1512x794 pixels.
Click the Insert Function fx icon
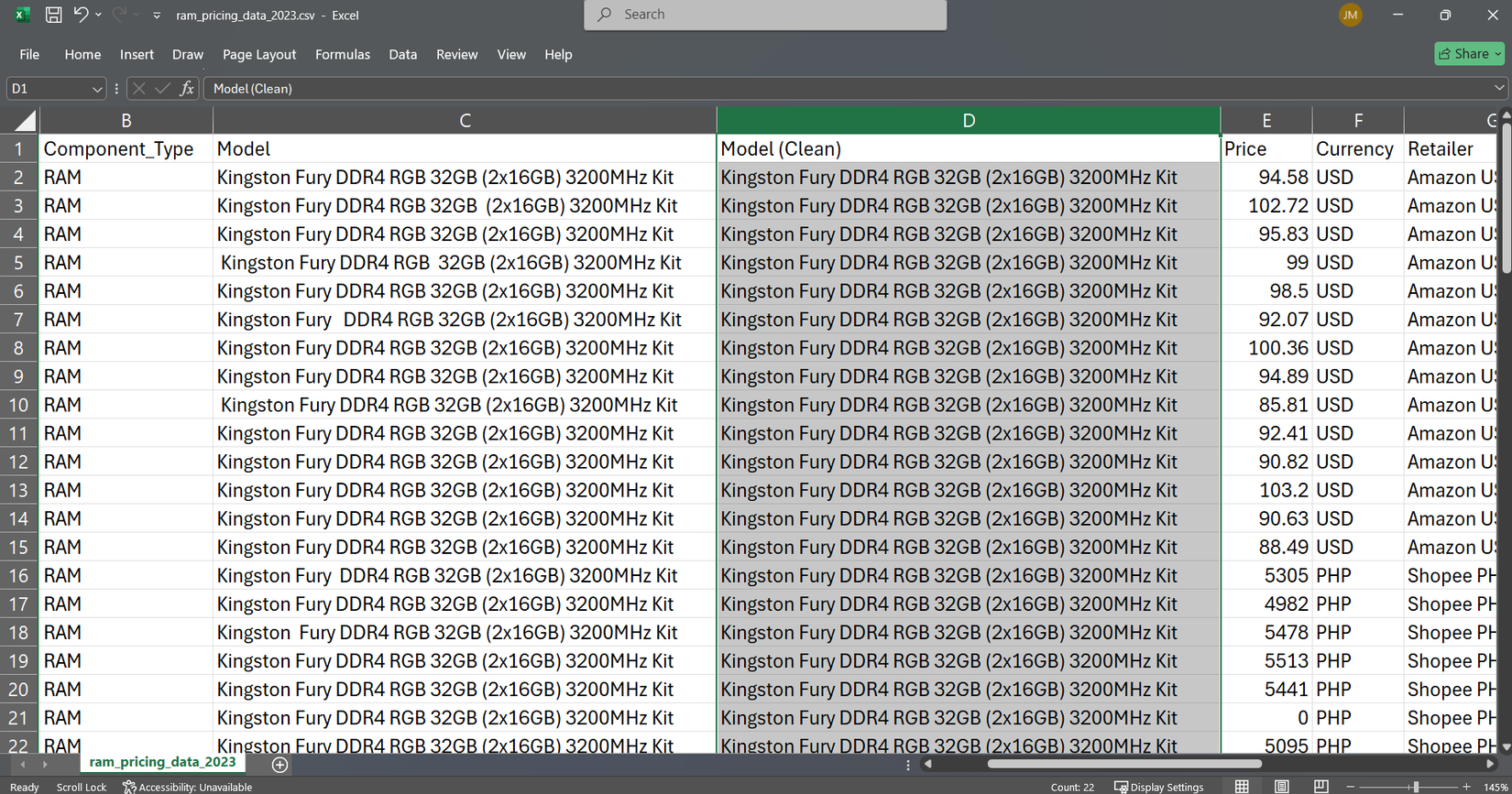click(187, 89)
